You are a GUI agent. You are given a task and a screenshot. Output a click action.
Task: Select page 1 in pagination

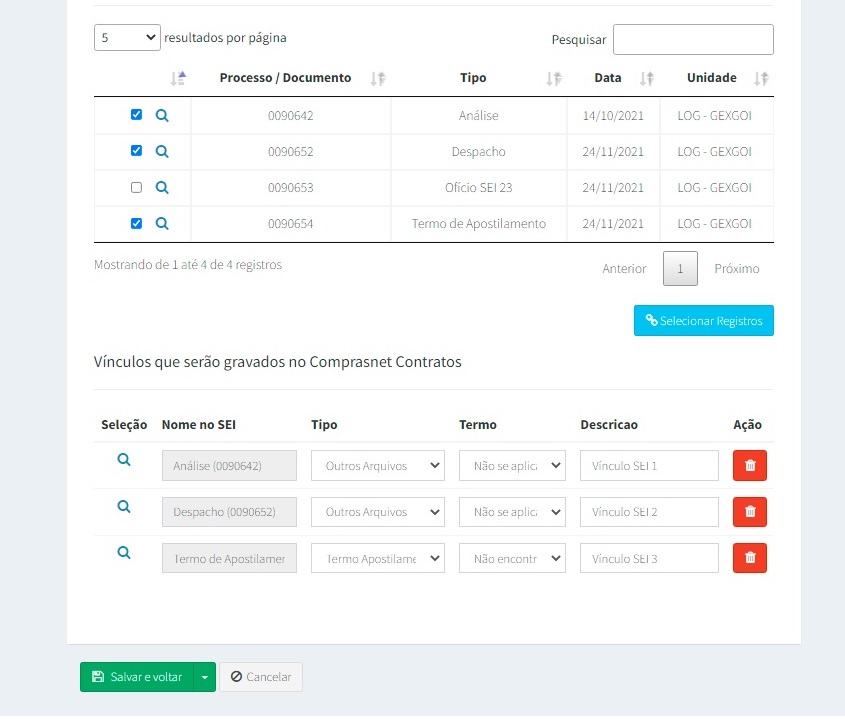click(x=680, y=268)
